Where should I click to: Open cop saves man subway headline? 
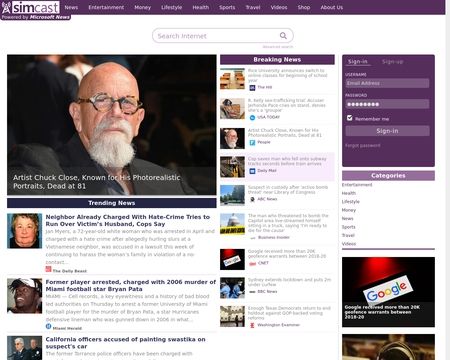tap(287, 161)
